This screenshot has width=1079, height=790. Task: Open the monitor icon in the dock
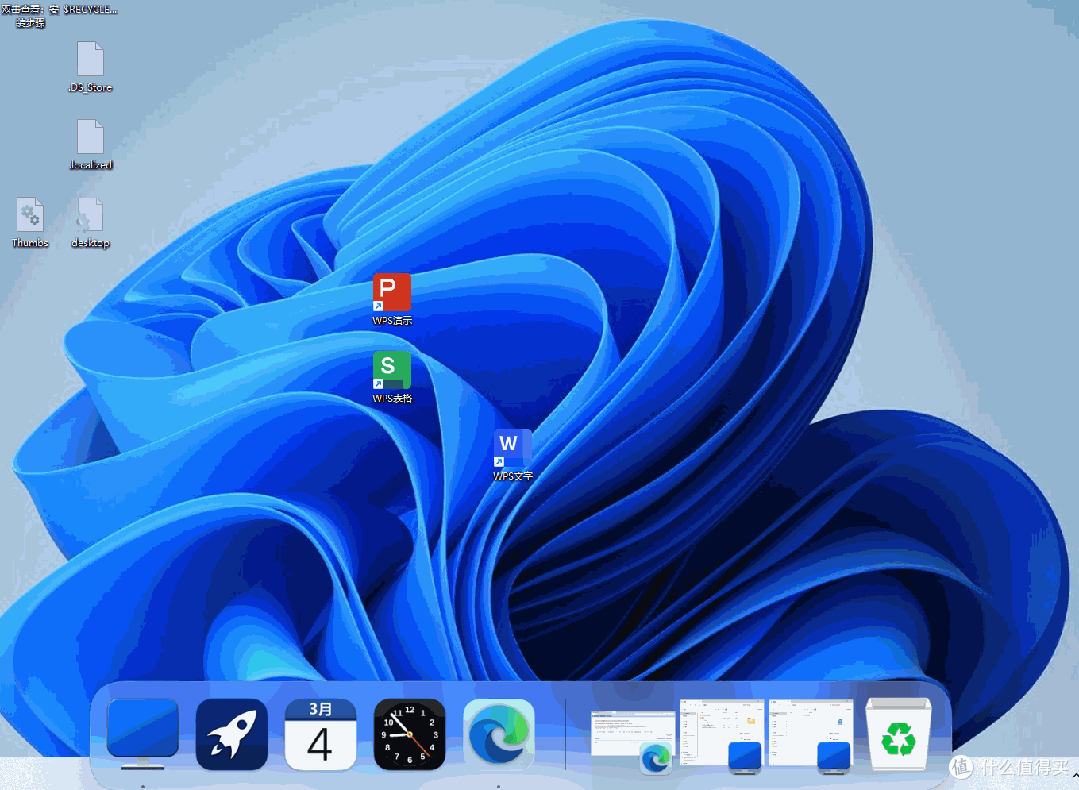[x=142, y=734]
